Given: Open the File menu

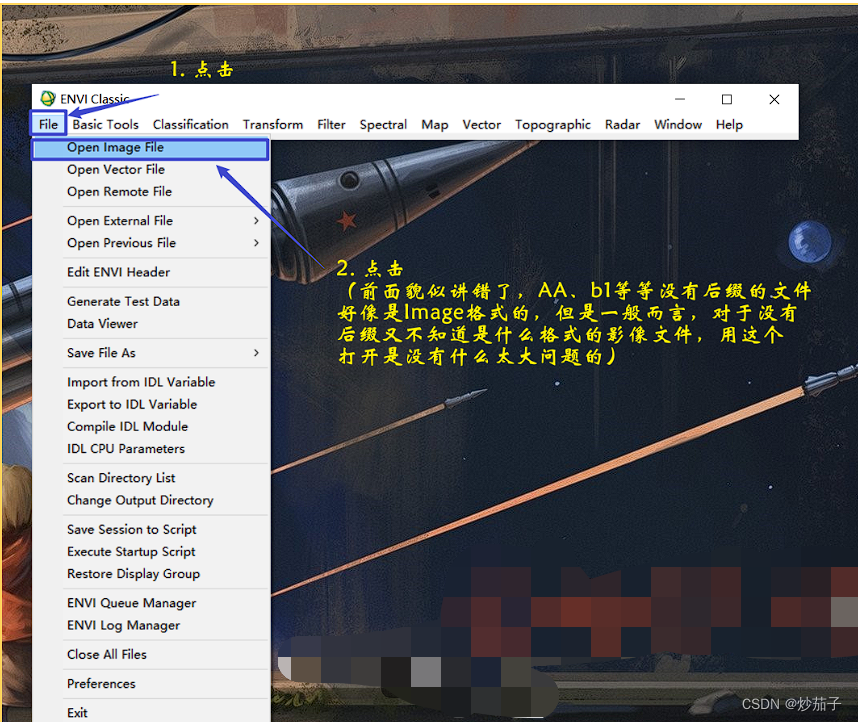Looking at the screenshot, I should [48, 124].
